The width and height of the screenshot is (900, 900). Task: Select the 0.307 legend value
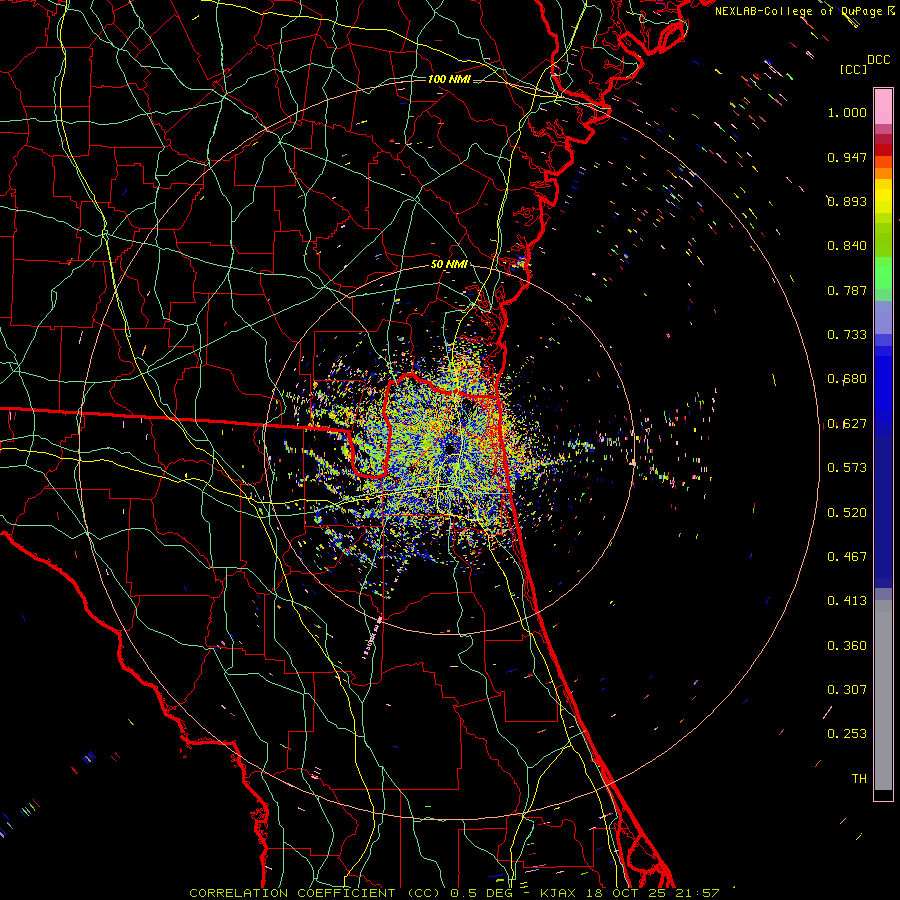pos(847,690)
